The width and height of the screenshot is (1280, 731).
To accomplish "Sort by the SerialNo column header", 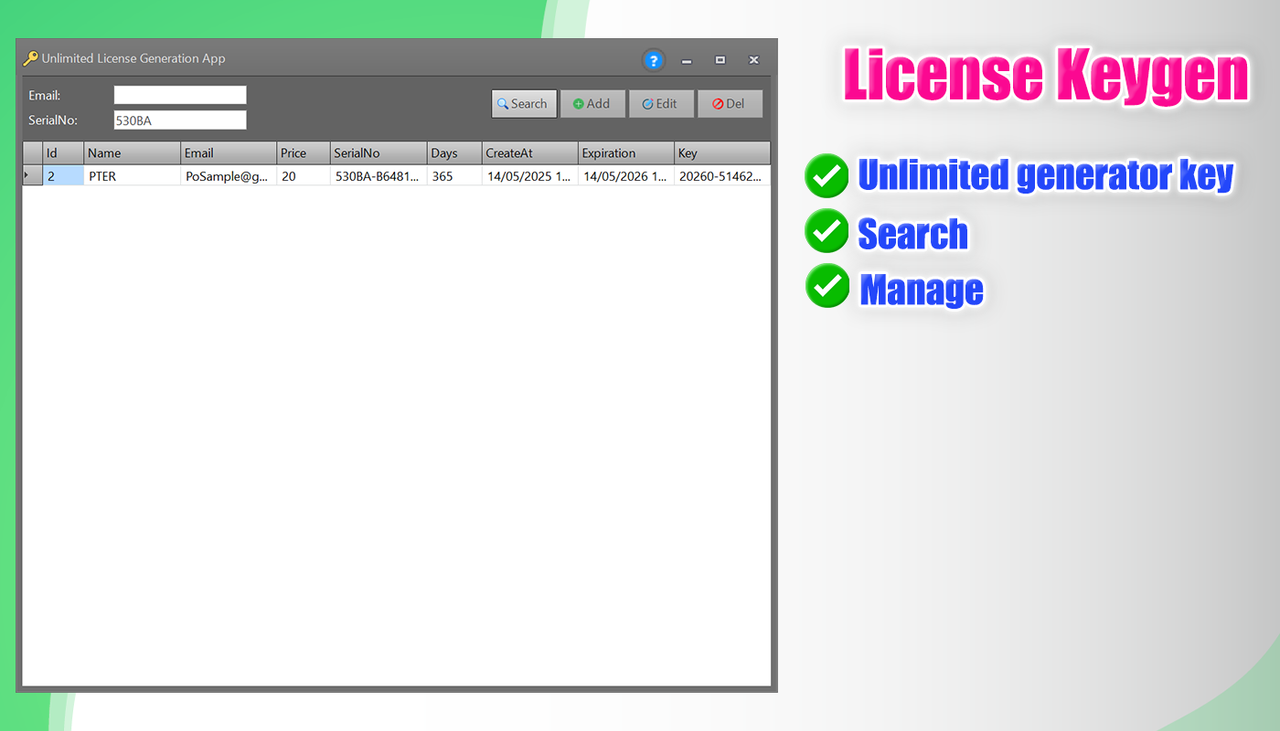I will coord(378,153).
